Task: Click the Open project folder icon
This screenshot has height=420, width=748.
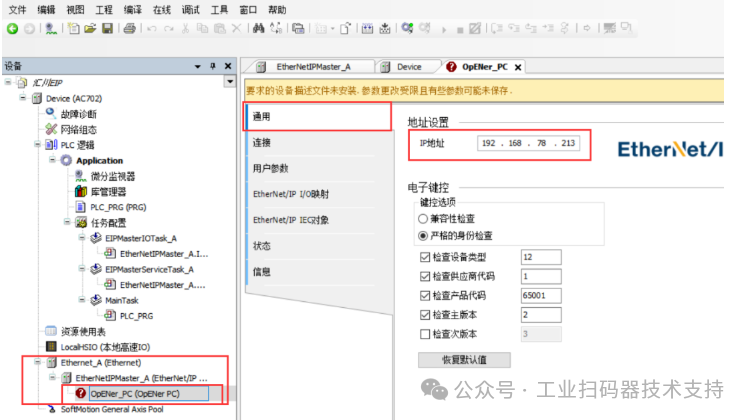Action: (x=90, y=29)
